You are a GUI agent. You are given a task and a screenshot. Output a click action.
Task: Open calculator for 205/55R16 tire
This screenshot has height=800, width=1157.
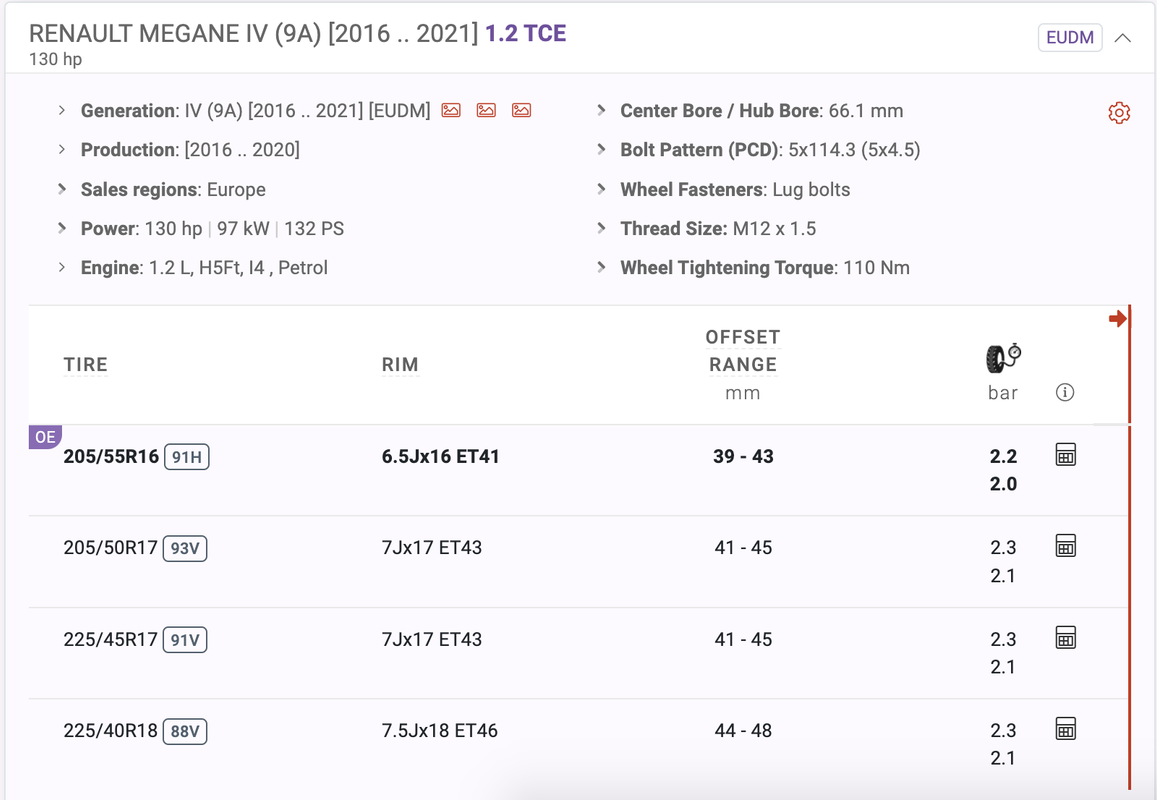1066,455
